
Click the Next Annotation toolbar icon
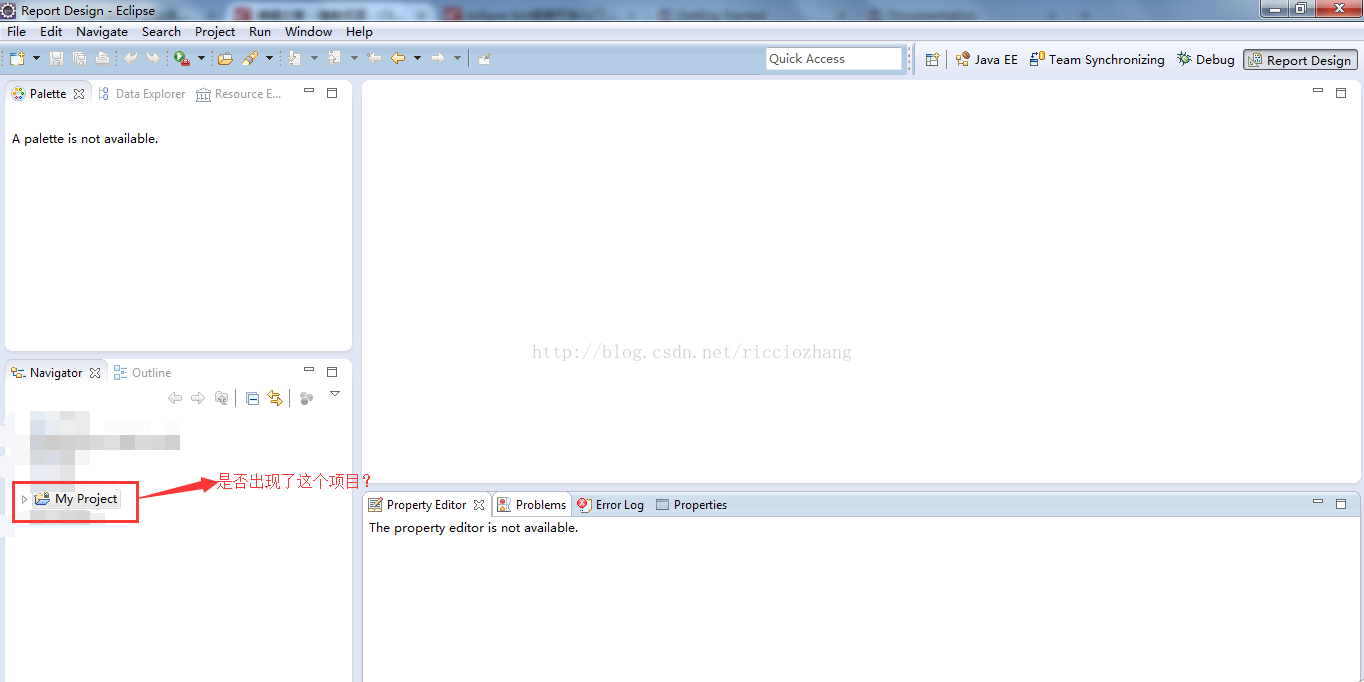pos(294,59)
